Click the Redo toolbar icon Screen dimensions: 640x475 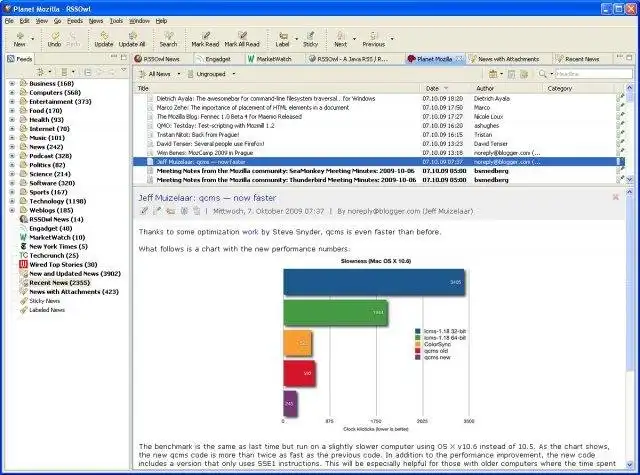[73, 36]
